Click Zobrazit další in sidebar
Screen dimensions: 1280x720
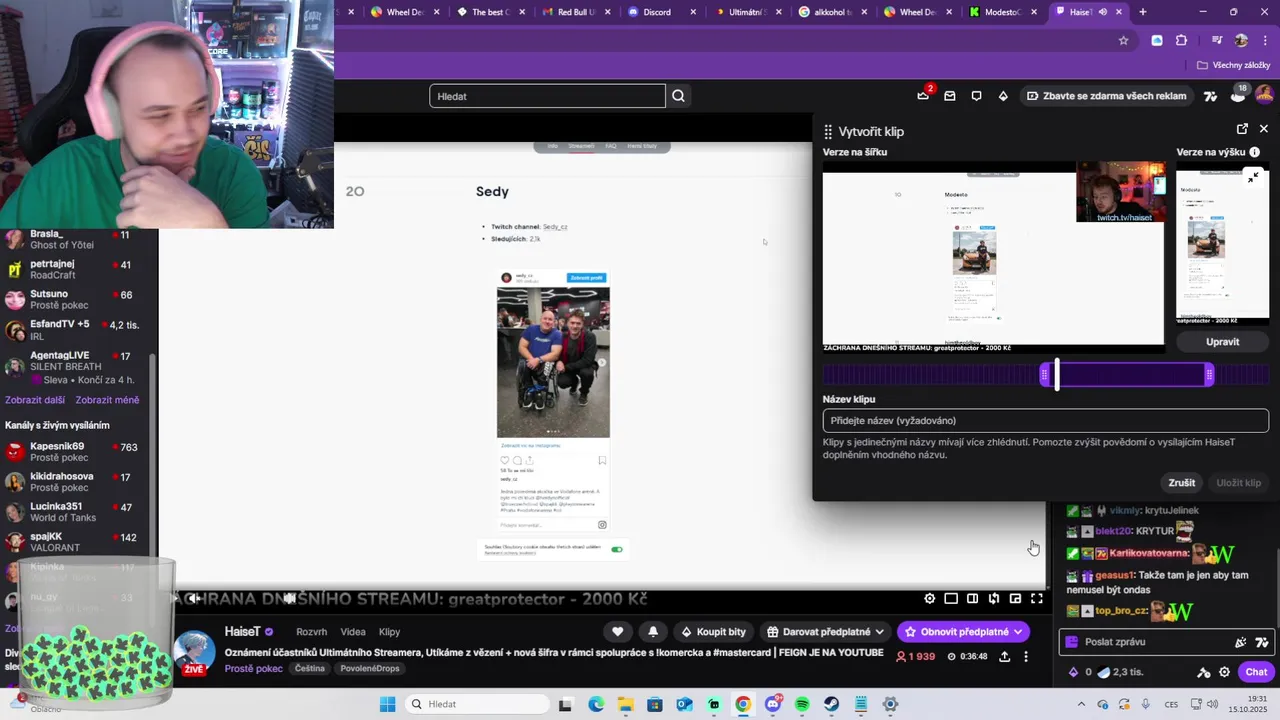pyautogui.click(x=35, y=400)
